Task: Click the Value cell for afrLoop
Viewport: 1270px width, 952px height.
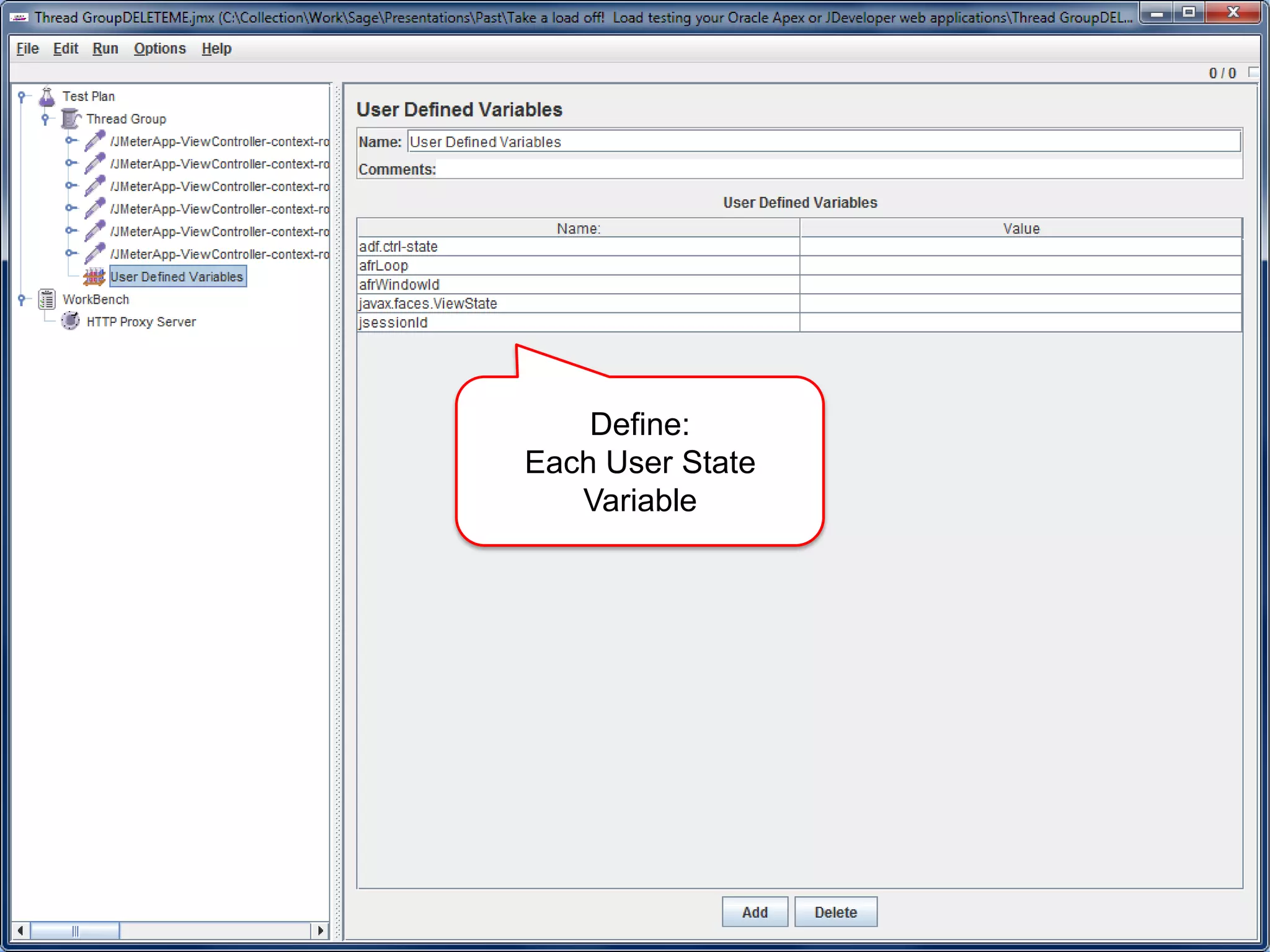Action: pos(1021,265)
